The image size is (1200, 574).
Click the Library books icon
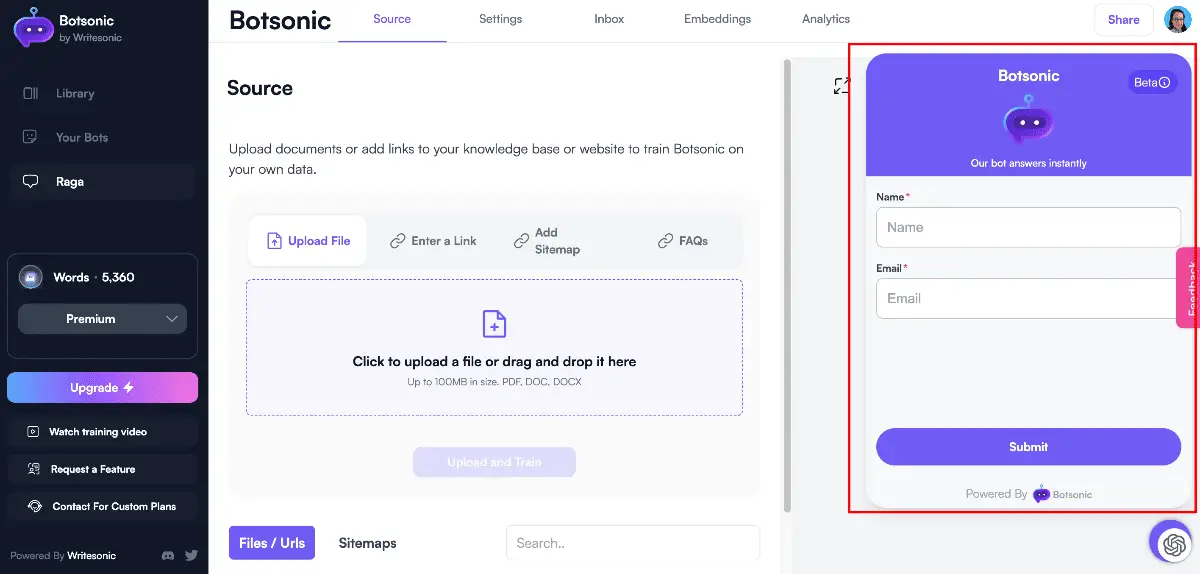(x=30, y=93)
